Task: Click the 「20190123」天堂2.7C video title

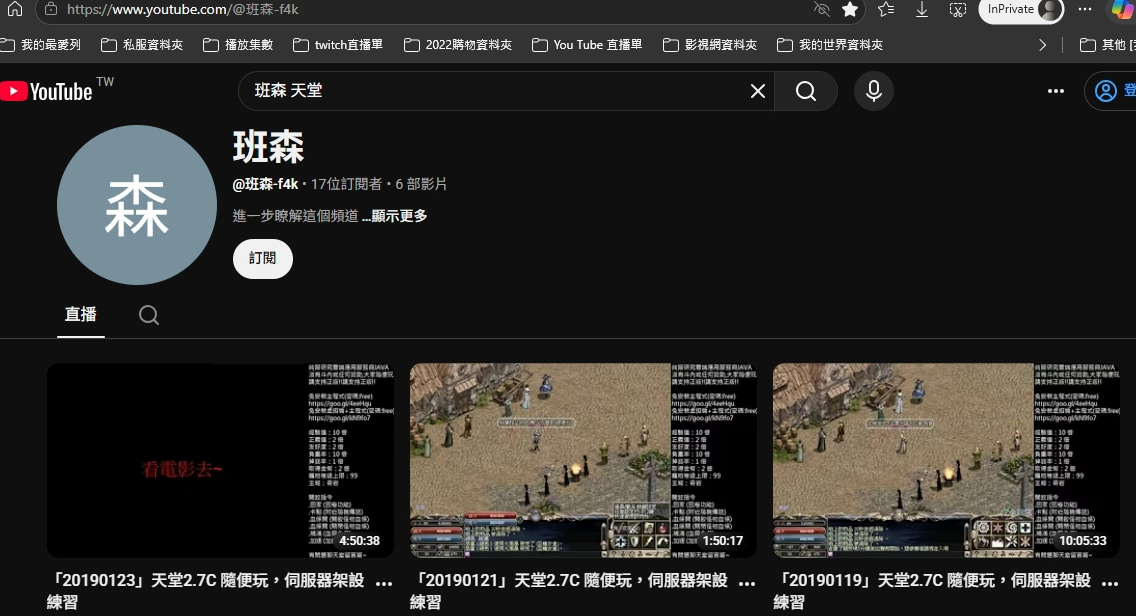Action: click(x=206, y=591)
